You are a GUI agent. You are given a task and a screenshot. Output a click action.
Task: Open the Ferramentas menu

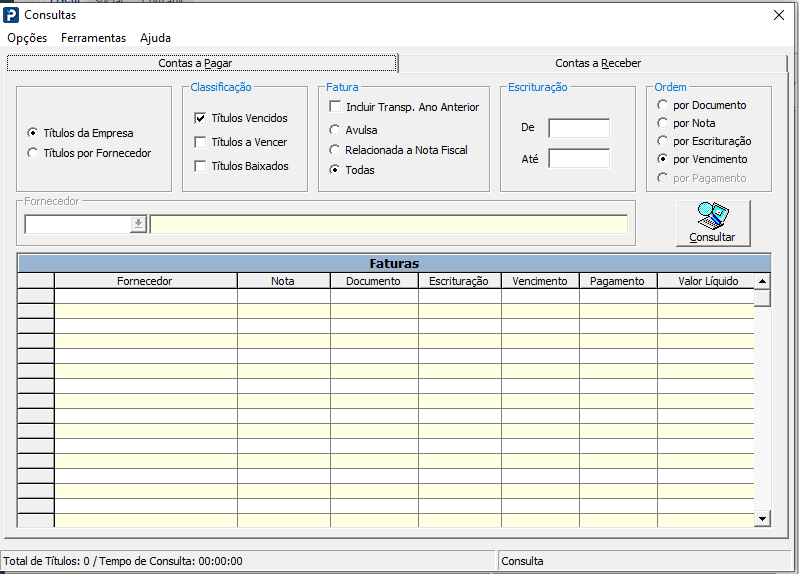pos(93,38)
